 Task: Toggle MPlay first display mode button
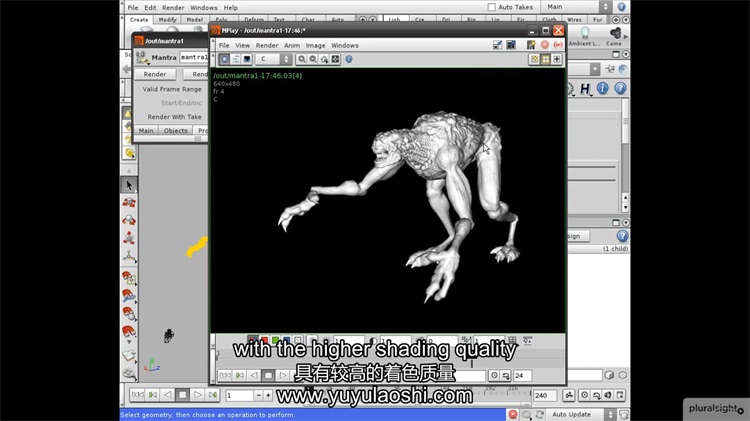tap(224, 59)
